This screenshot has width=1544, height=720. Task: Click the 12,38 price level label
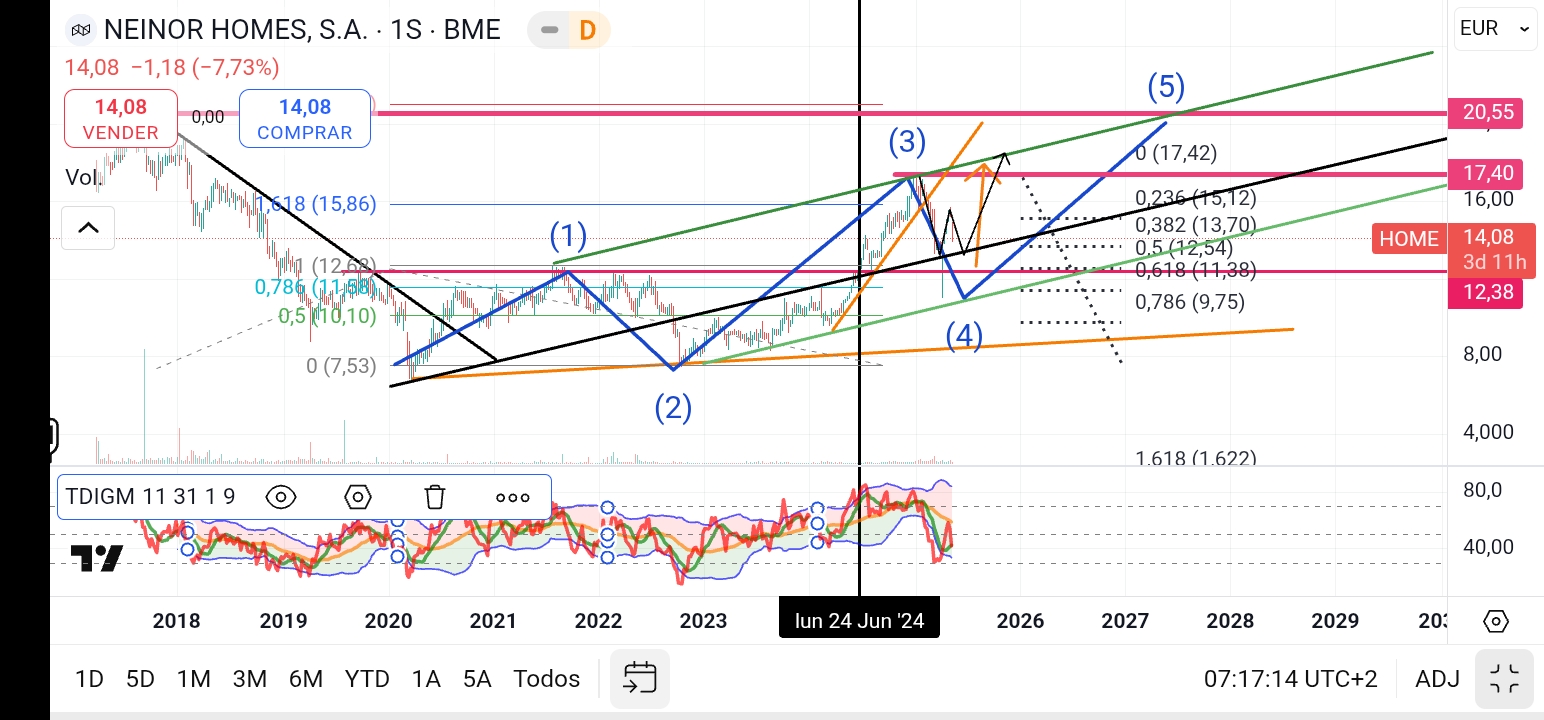[1486, 293]
